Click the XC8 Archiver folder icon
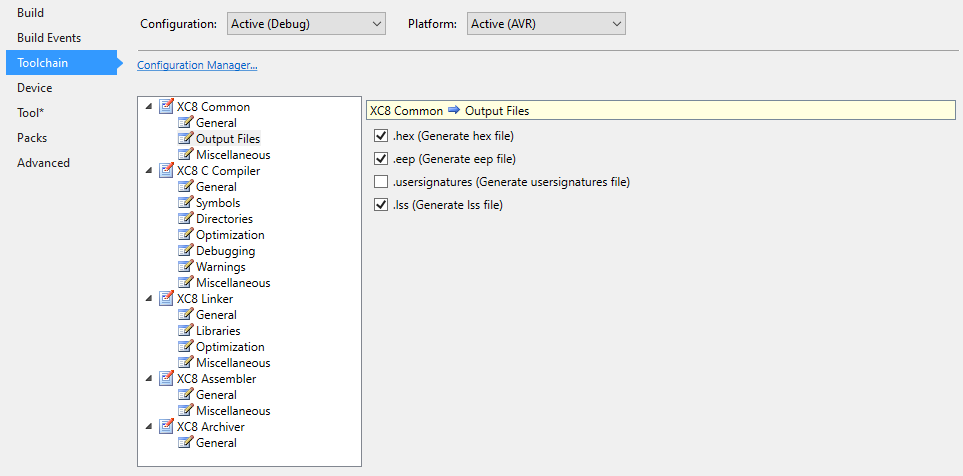 coord(166,427)
